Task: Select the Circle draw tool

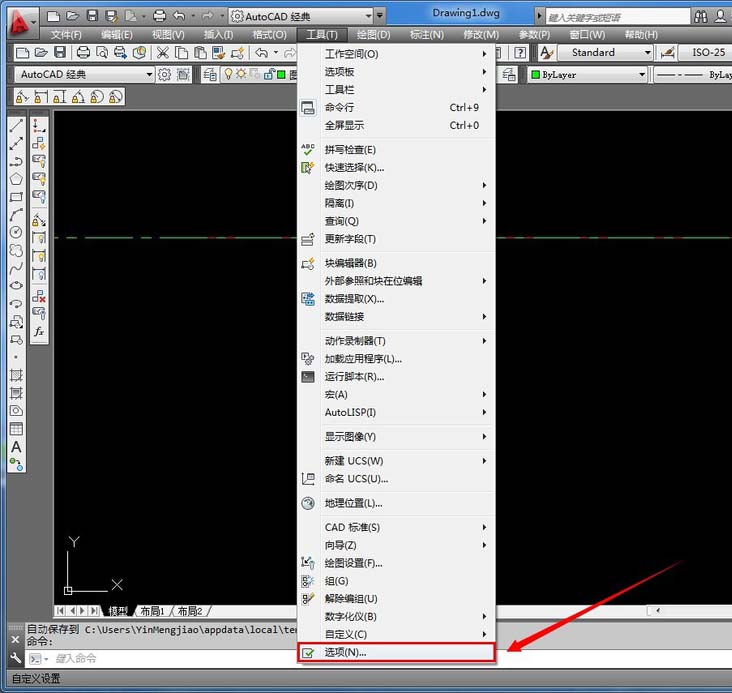Action: 16,232
